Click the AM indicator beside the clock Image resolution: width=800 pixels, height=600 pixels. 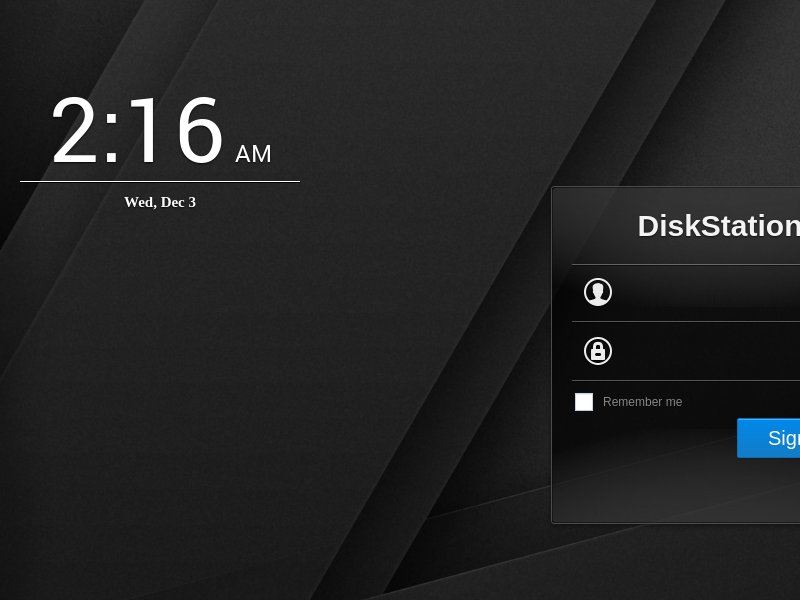[x=253, y=154]
